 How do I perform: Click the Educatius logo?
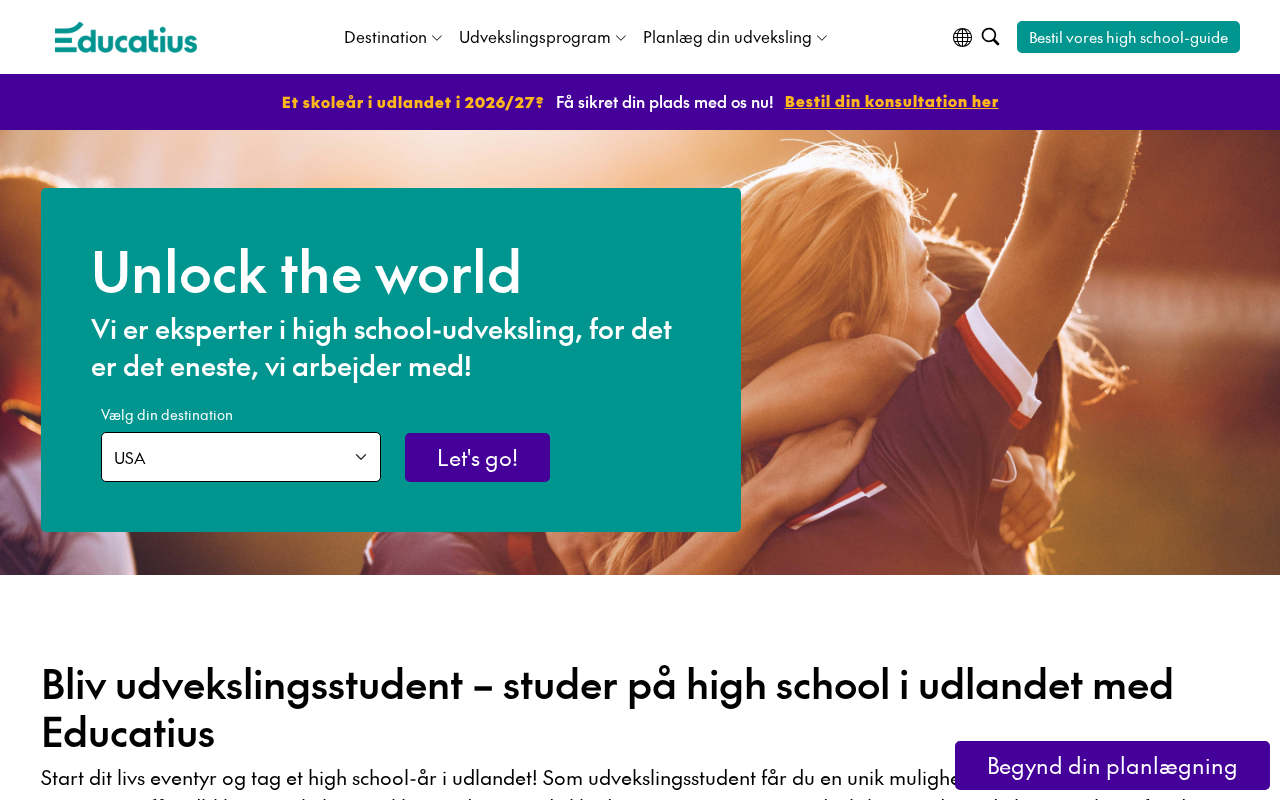click(x=126, y=38)
